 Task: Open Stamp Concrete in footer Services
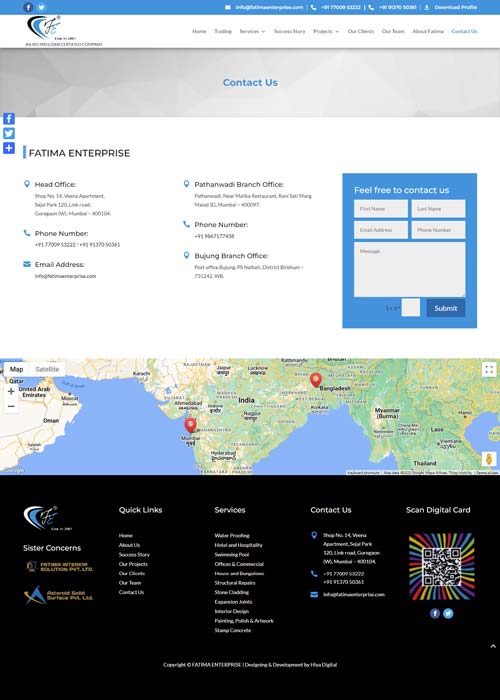[233, 630]
